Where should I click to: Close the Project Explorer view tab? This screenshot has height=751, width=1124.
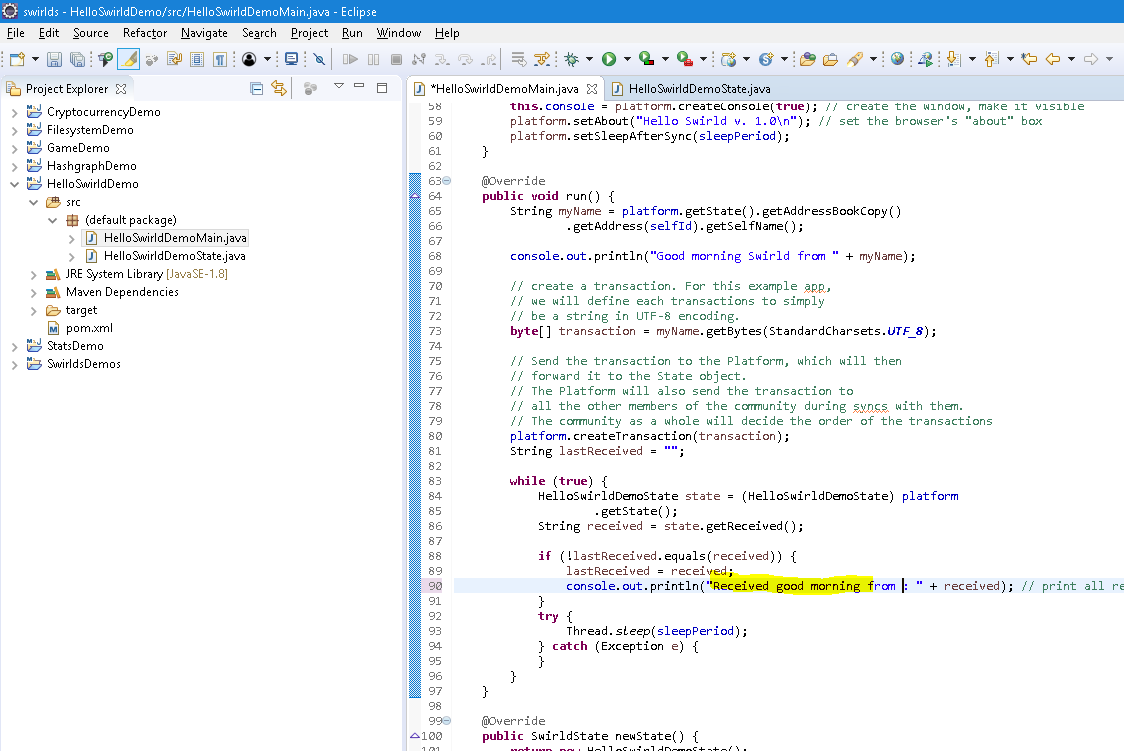[121, 89]
